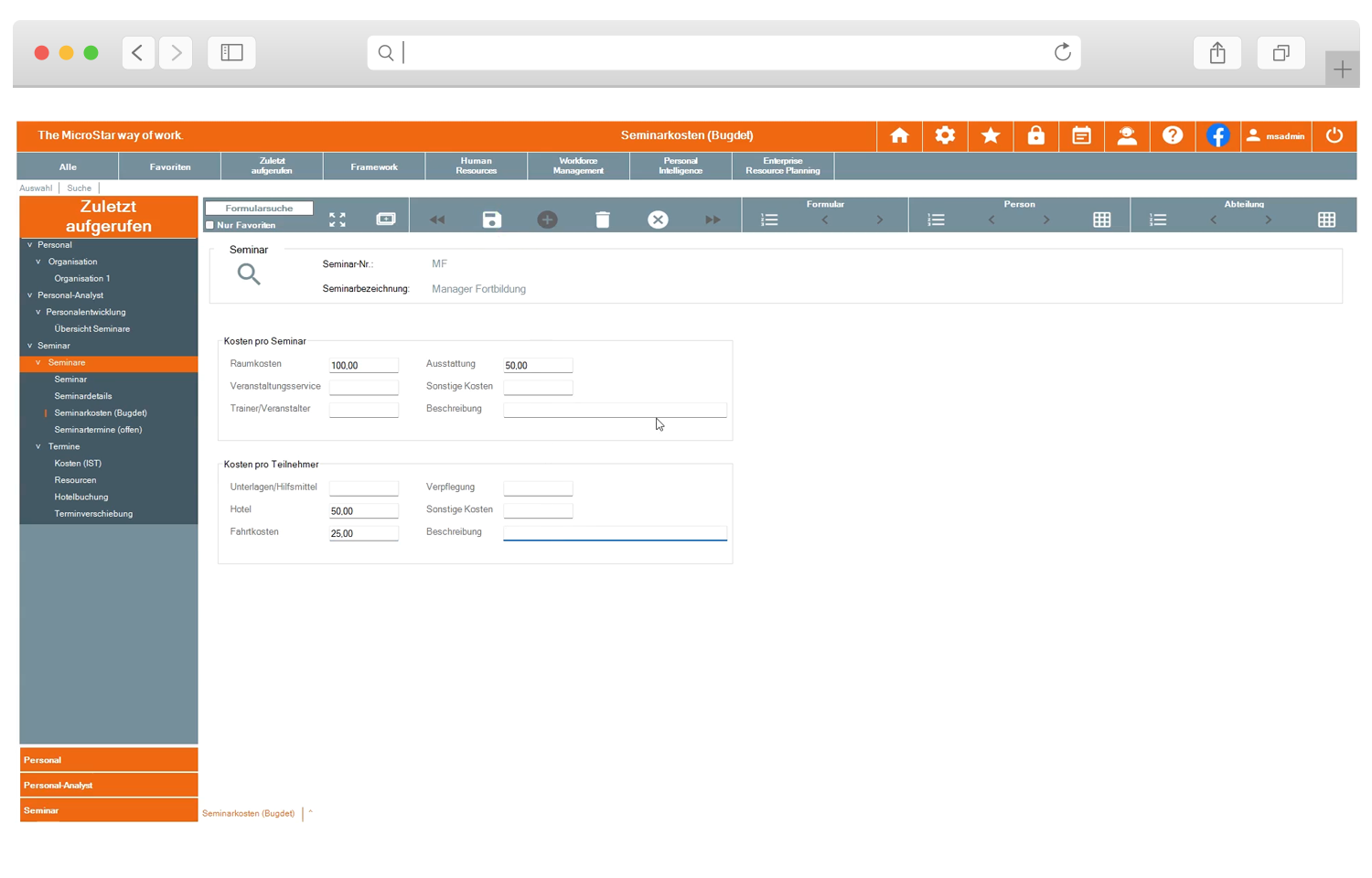
Task: Open the Facebook icon in the header
Action: pos(1217,135)
